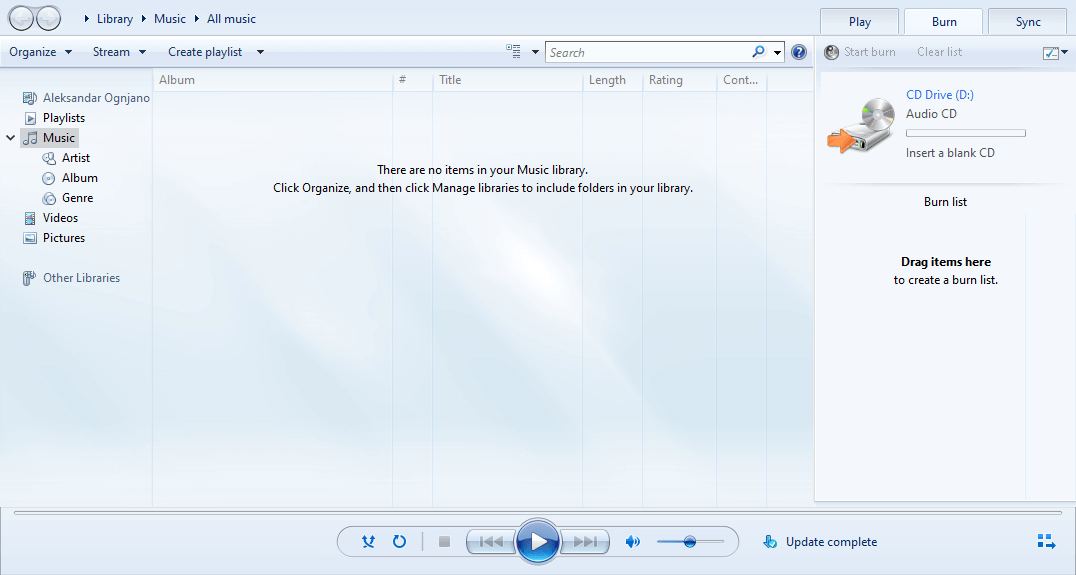Click the Update complete status text
1076x575 pixels.
click(x=831, y=542)
